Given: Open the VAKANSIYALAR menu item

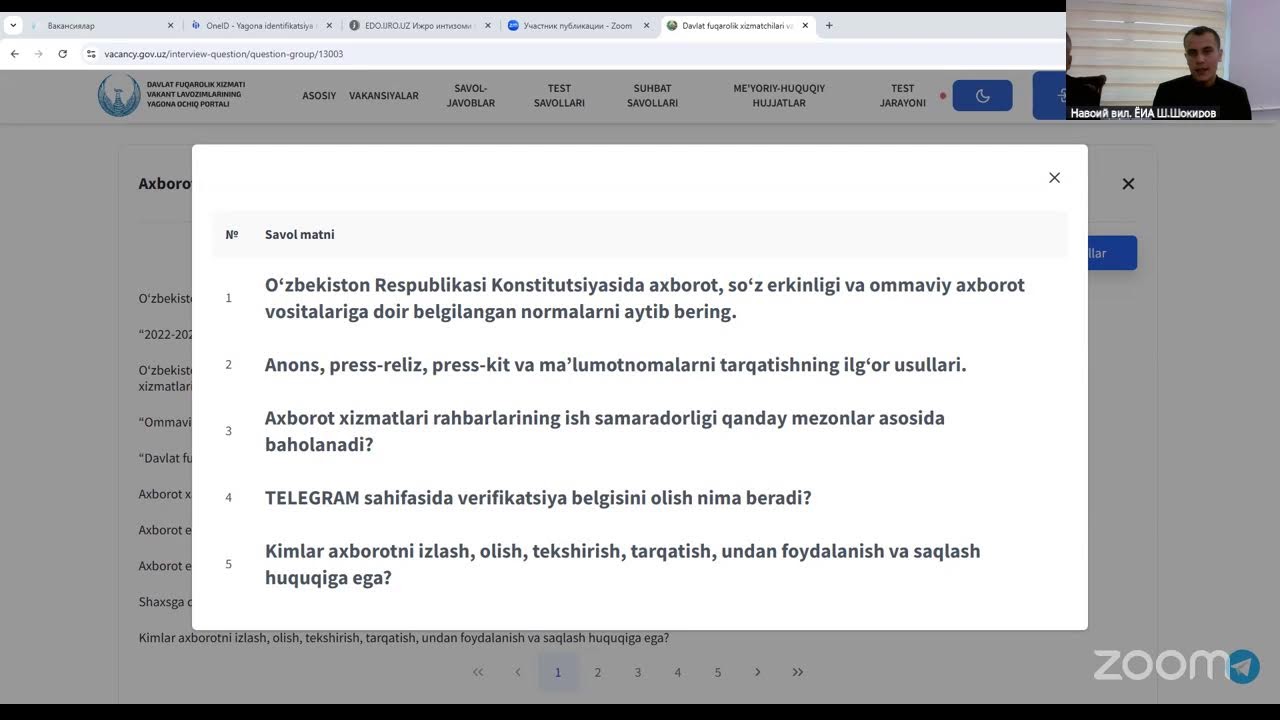Looking at the screenshot, I should click(x=384, y=96).
